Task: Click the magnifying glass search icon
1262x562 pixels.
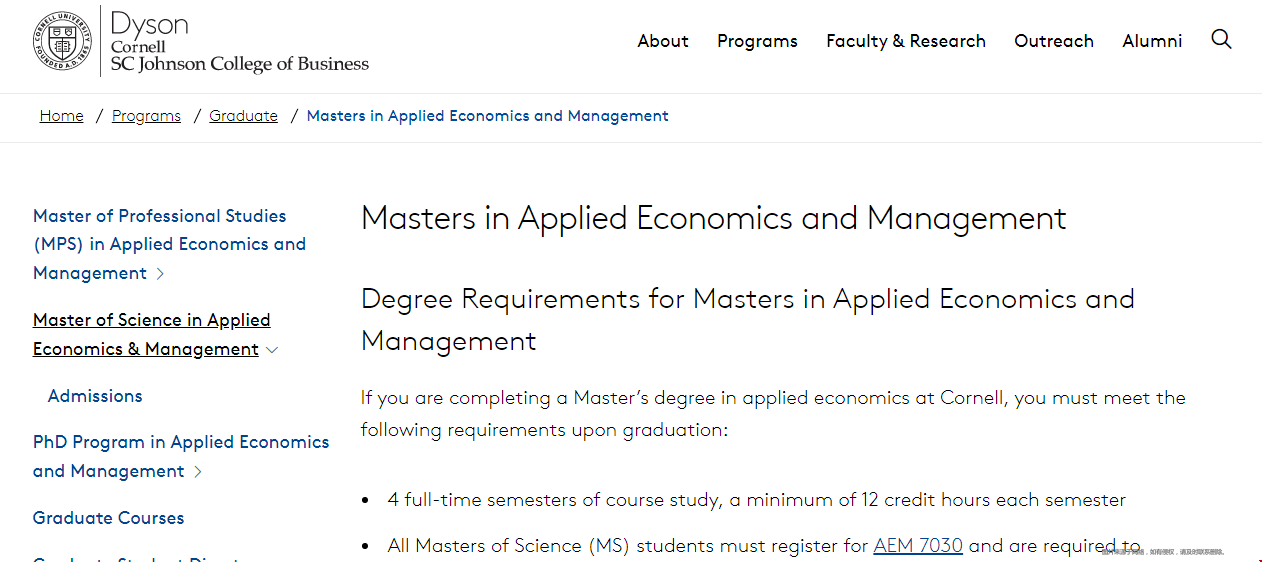Action: tap(1221, 40)
